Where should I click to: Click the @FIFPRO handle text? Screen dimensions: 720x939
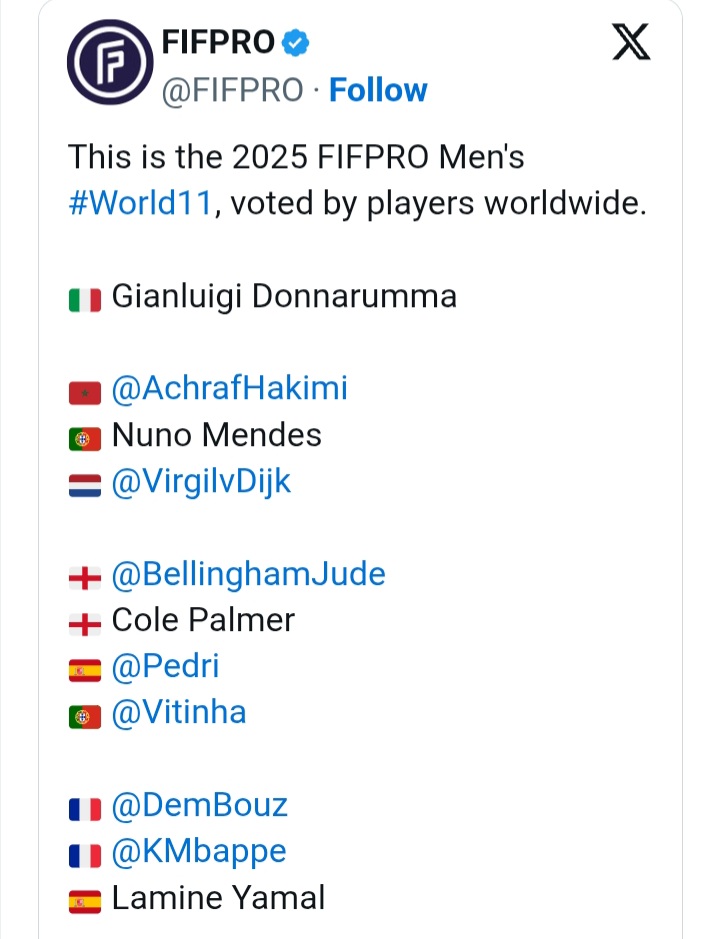[231, 90]
